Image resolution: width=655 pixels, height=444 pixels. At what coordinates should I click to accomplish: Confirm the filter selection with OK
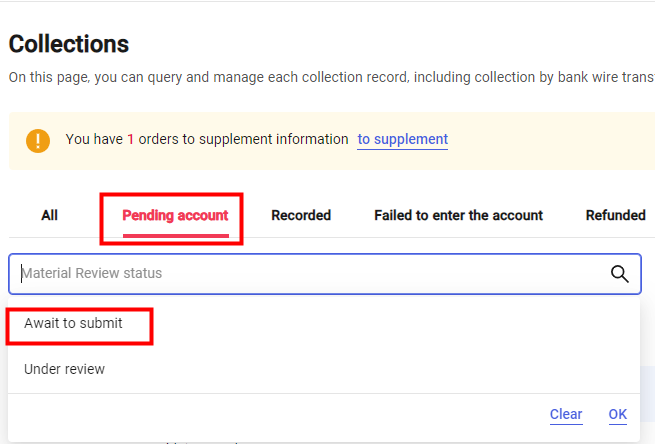618,414
